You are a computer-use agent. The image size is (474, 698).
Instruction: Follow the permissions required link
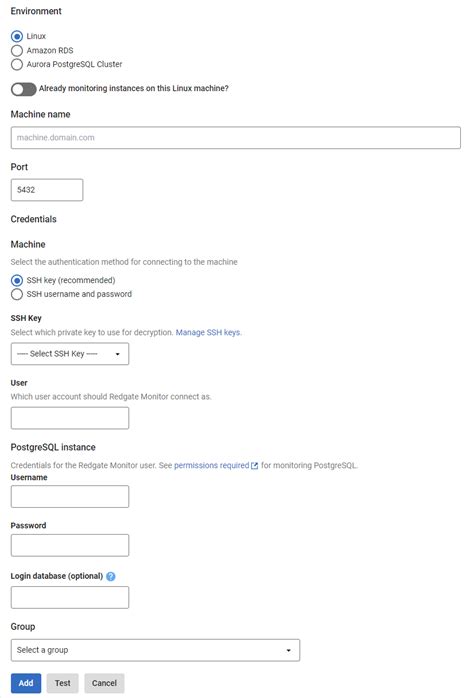click(211, 465)
